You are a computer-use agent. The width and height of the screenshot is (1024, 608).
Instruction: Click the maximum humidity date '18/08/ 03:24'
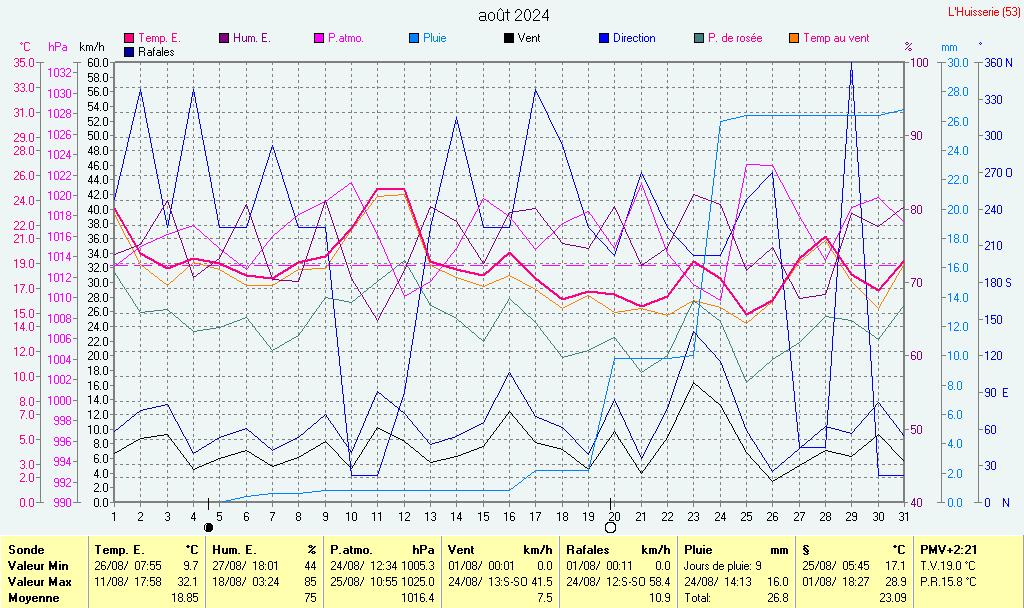pyautogui.click(x=246, y=582)
